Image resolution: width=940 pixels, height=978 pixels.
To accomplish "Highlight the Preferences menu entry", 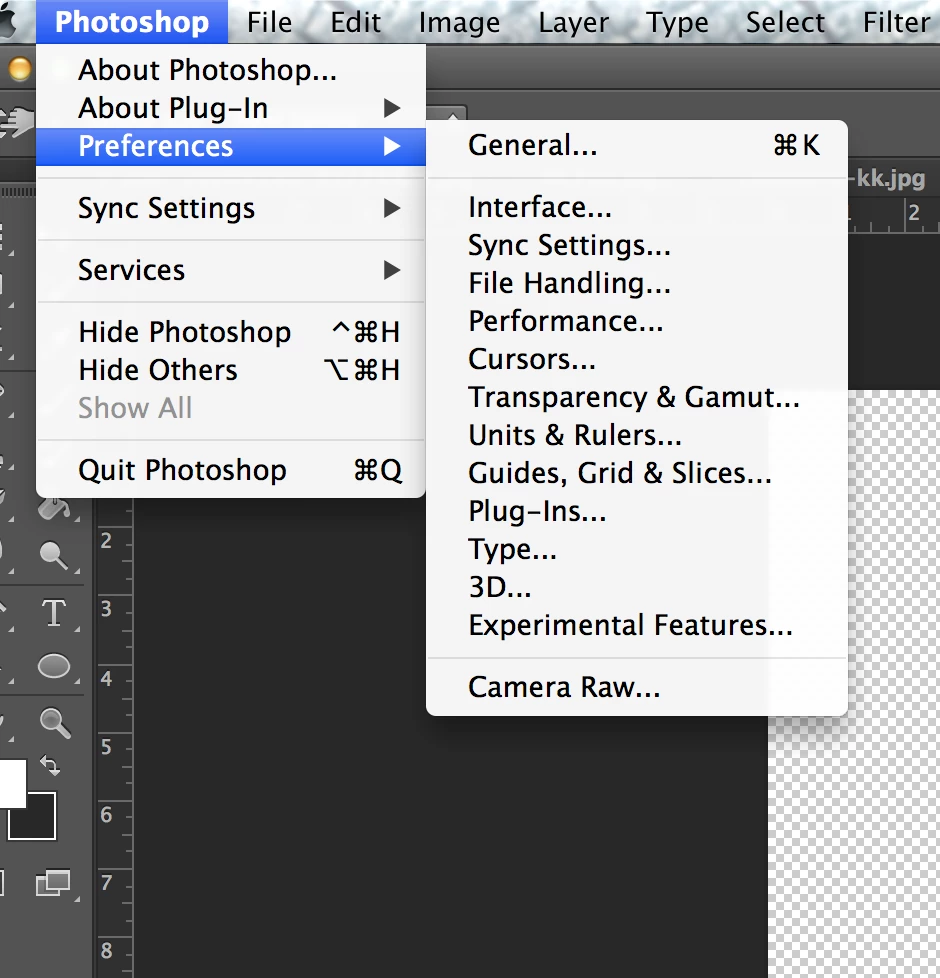I will tap(231, 146).
